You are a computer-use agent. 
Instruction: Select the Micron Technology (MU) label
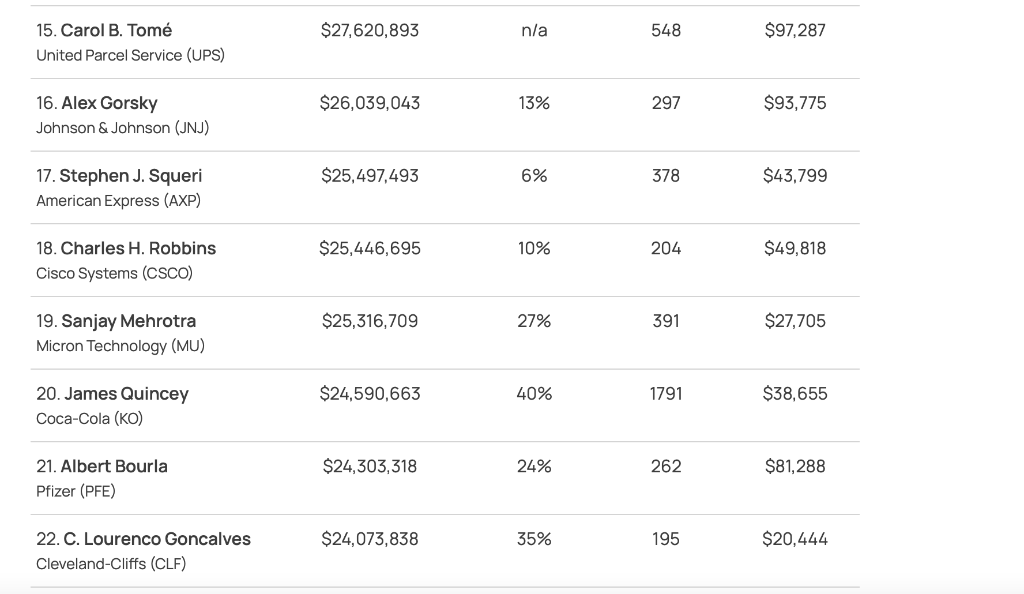tap(120, 346)
